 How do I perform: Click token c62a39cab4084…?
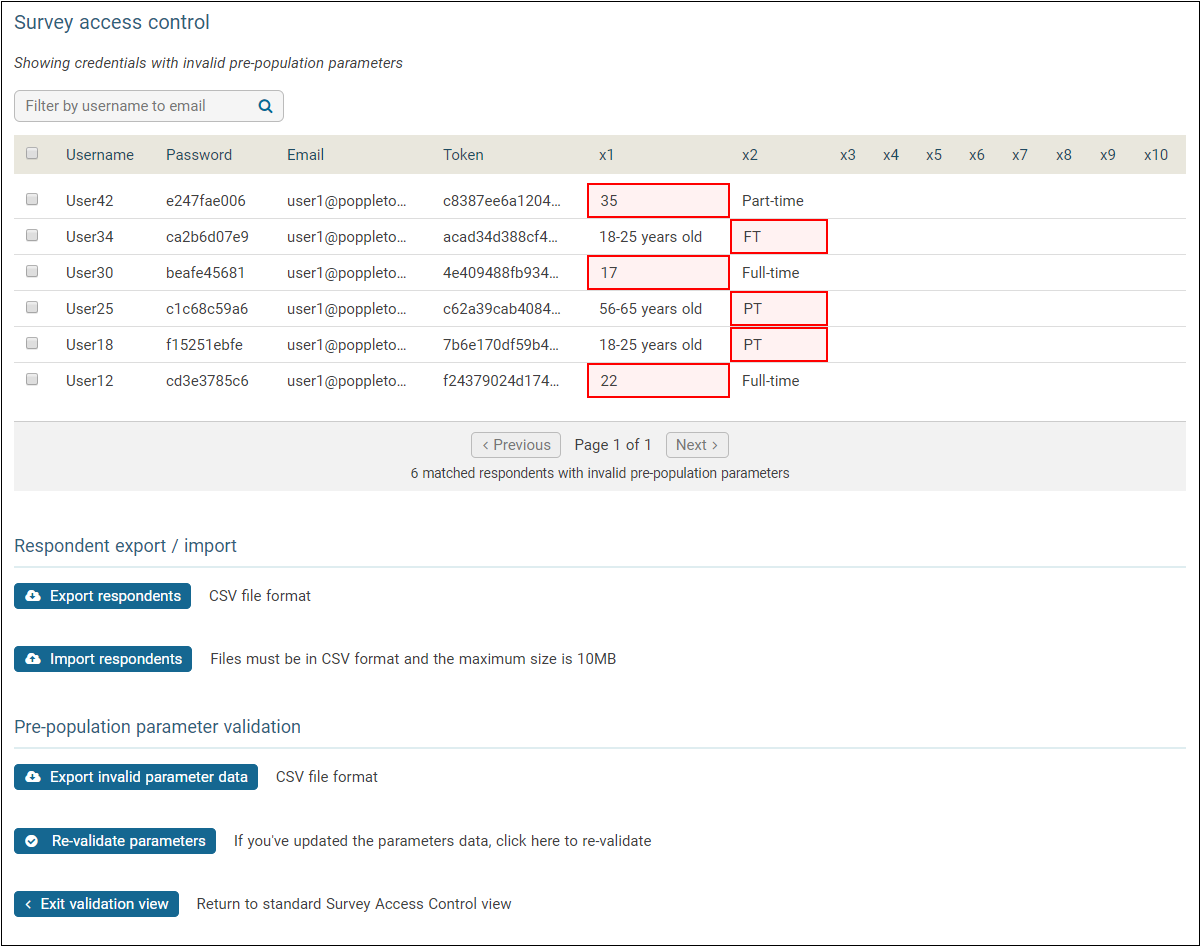pyautogui.click(x=502, y=309)
